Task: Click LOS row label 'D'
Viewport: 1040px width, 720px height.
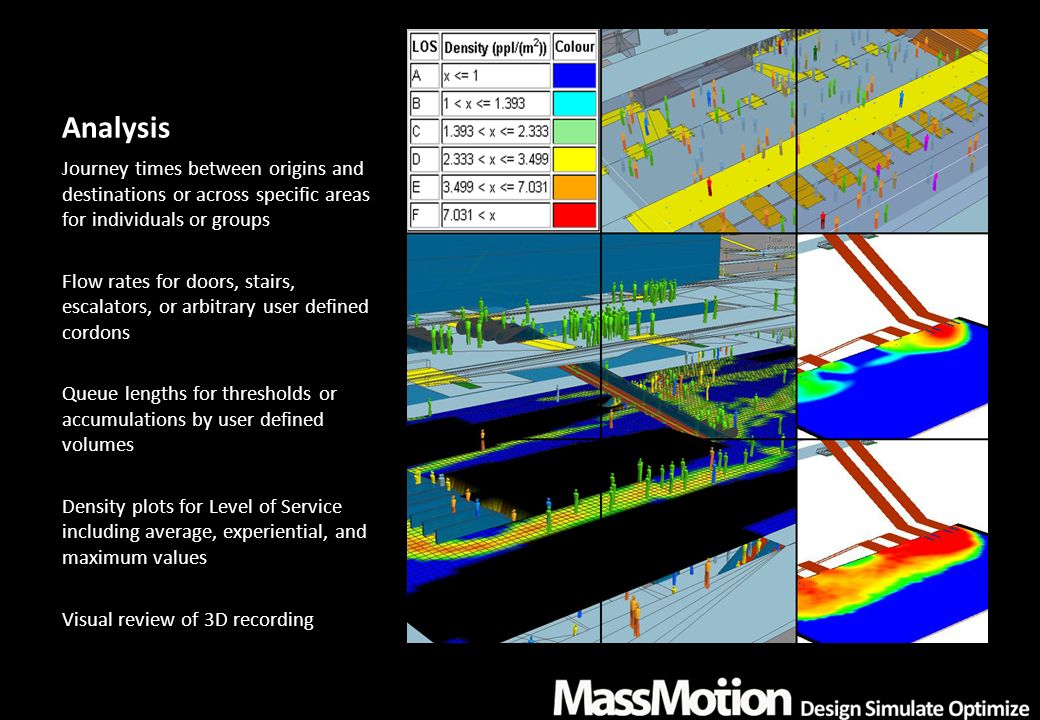Action: point(424,159)
